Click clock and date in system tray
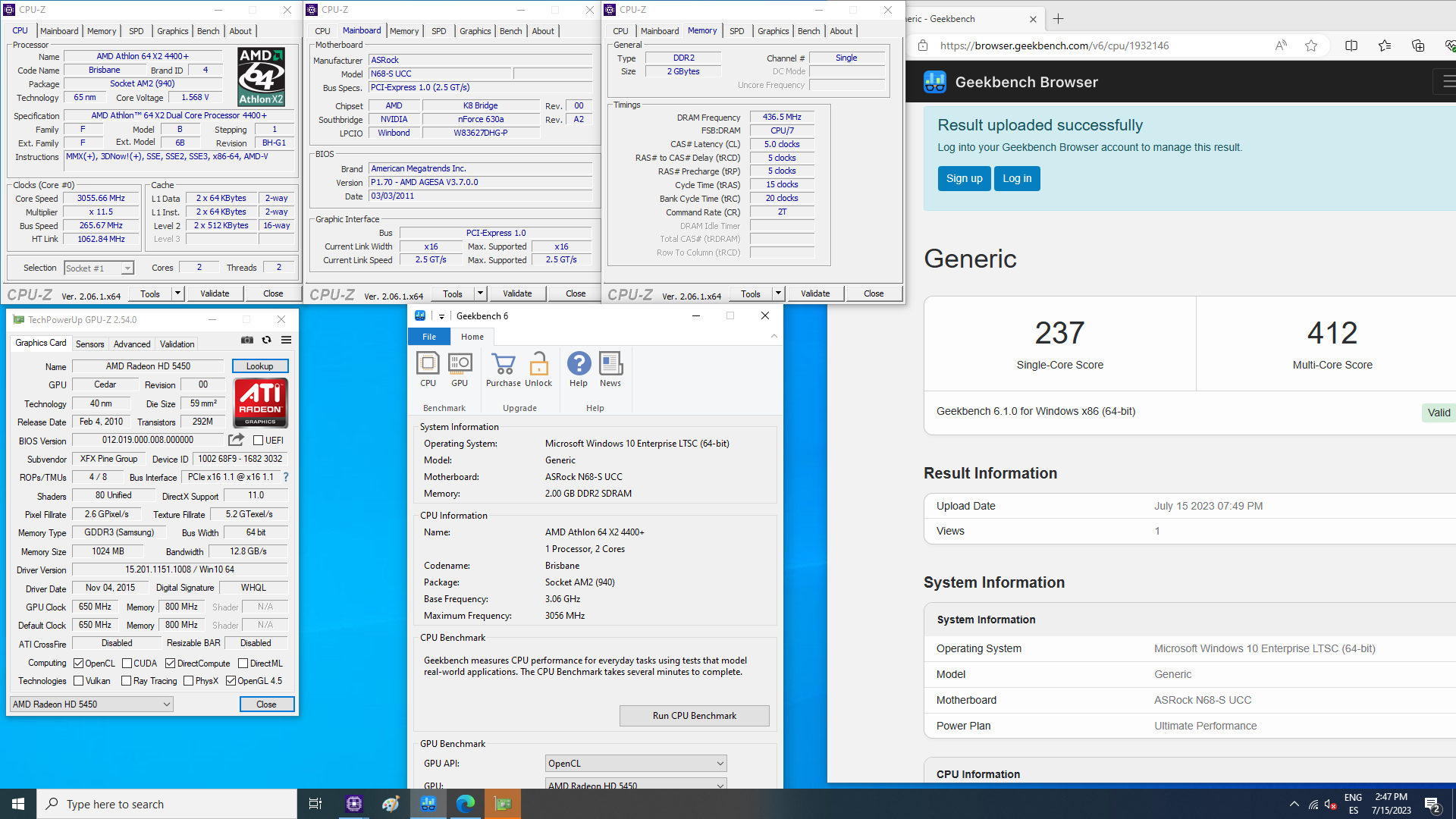This screenshot has height=819, width=1456. [x=1391, y=804]
